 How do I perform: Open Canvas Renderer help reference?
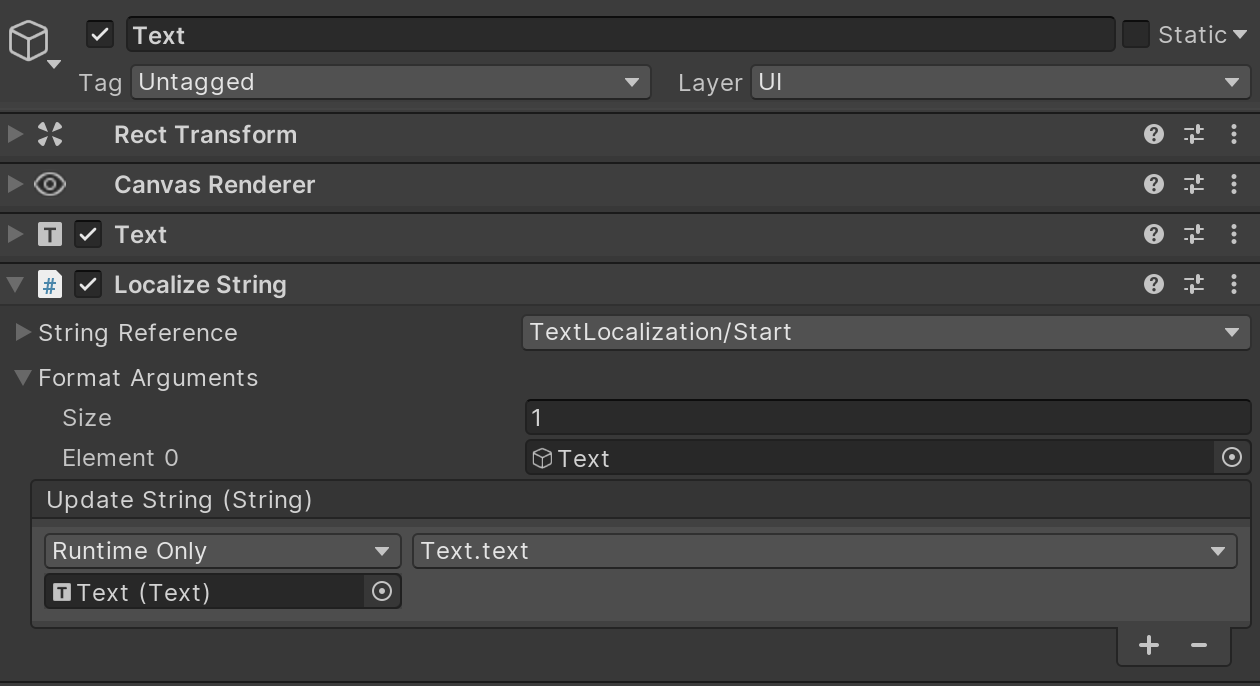pyautogui.click(x=1154, y=184)
